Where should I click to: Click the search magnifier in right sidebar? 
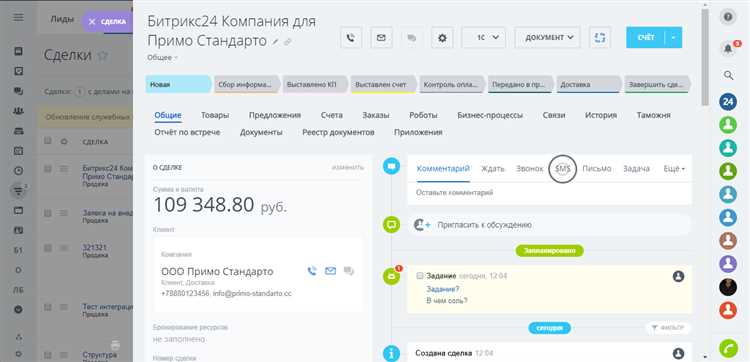(x=728, y=75)
